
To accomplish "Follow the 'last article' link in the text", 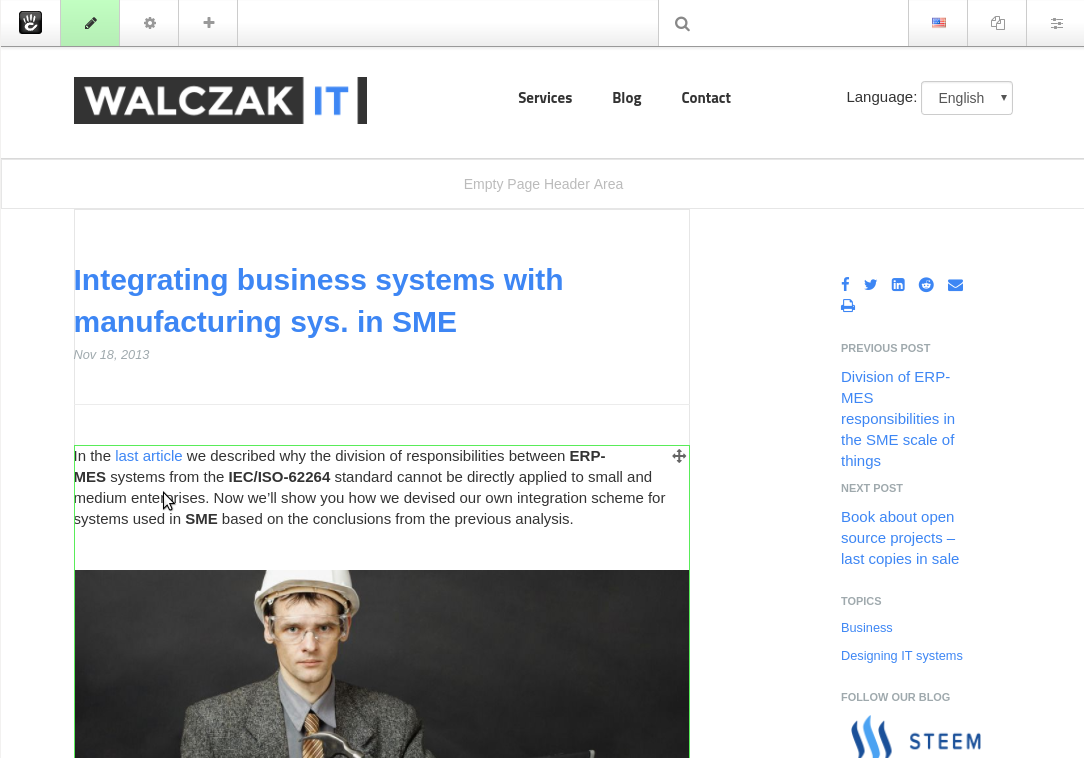I will click(148, 455).
